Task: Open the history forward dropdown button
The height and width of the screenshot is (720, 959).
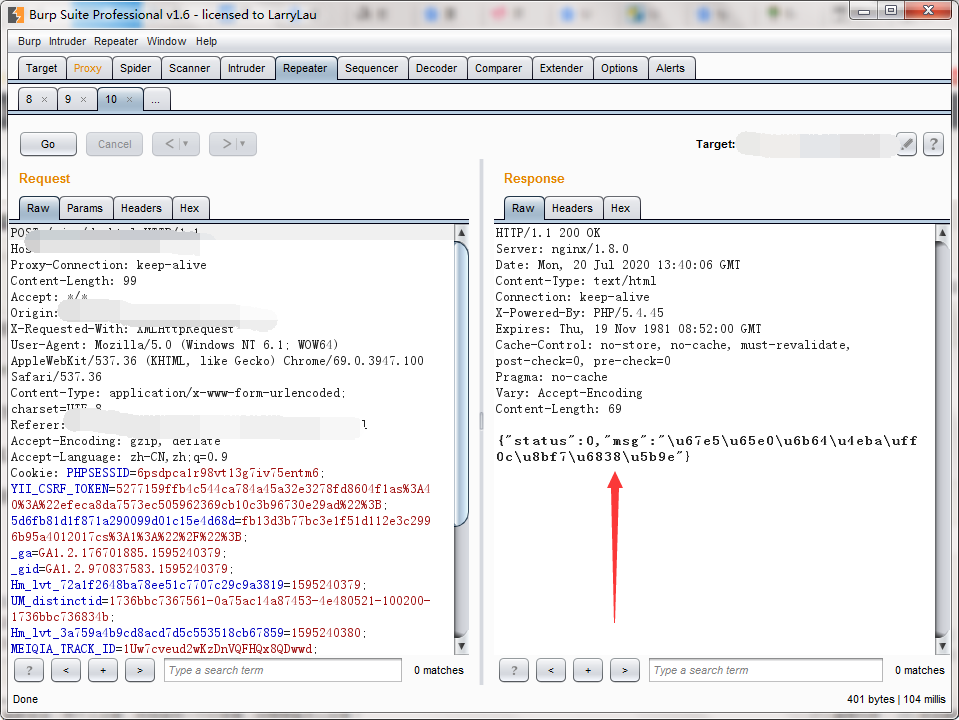Action: coord(232,144)
